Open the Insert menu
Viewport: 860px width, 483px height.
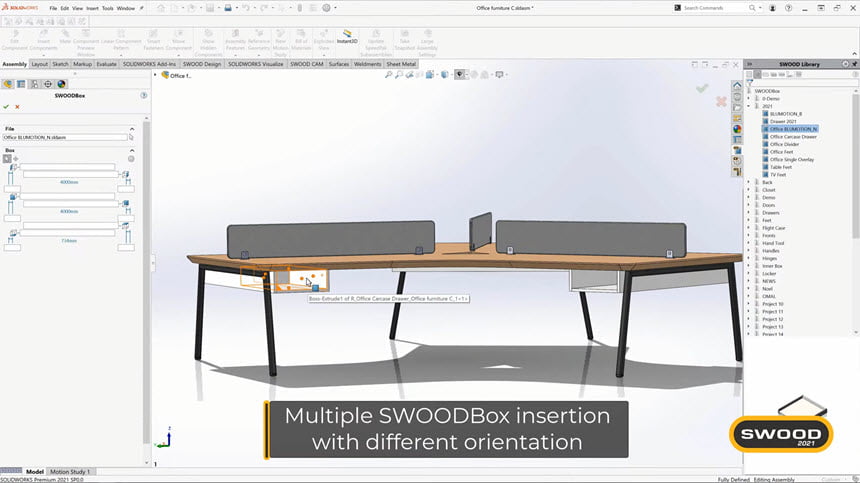(x=92, y=8)
